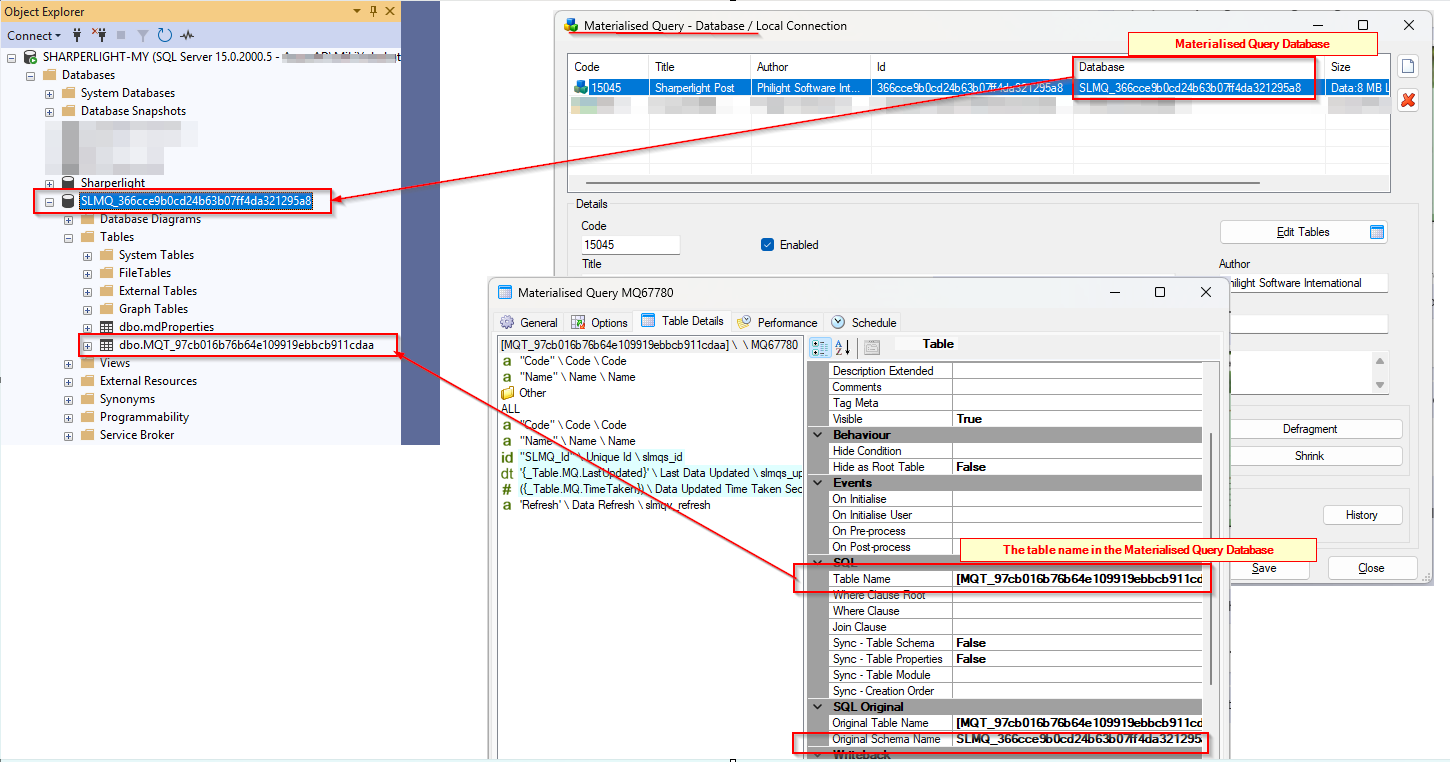The width and height of the screenshot is (1450, 762).
Task: Click the Materialised Query MQ67780 window icon
Action: 505,293
